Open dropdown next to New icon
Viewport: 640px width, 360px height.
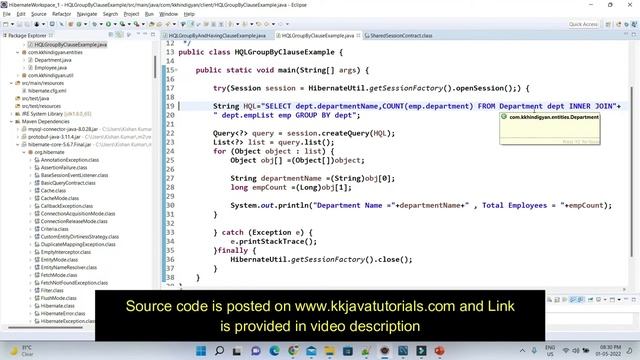[x=12, y=24]
